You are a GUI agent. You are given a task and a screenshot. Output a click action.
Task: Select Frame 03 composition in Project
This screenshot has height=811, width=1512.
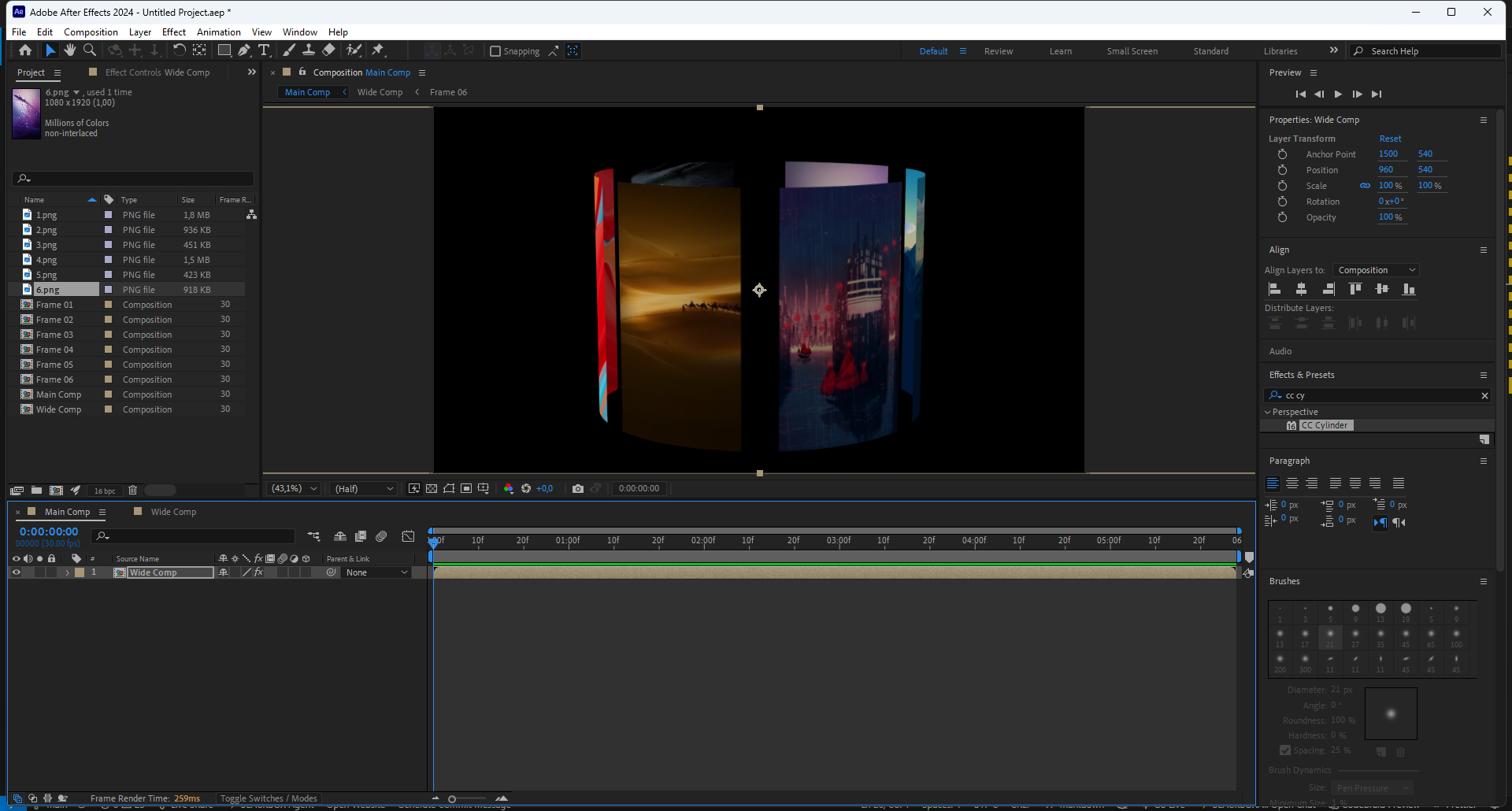coord(54,335)
